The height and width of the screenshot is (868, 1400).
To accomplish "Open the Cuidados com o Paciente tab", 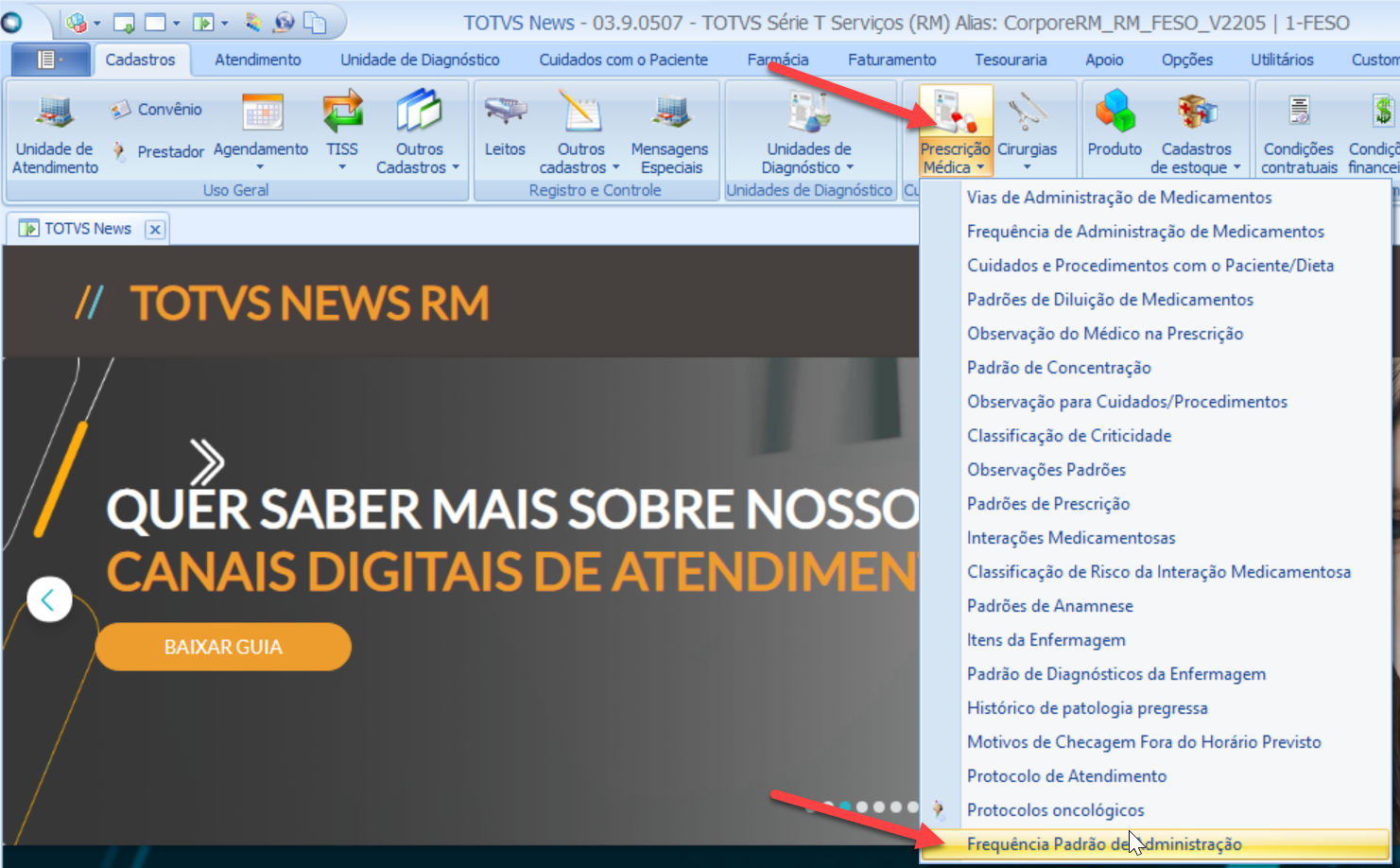I will 623,60.
